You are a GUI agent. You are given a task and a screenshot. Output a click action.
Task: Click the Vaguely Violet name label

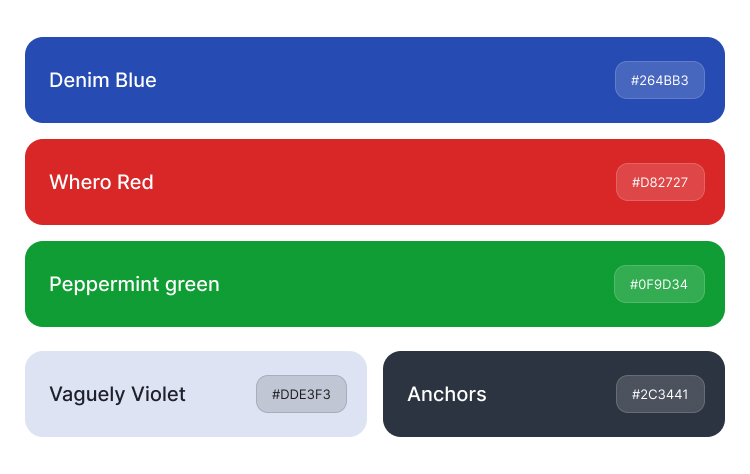117,394
